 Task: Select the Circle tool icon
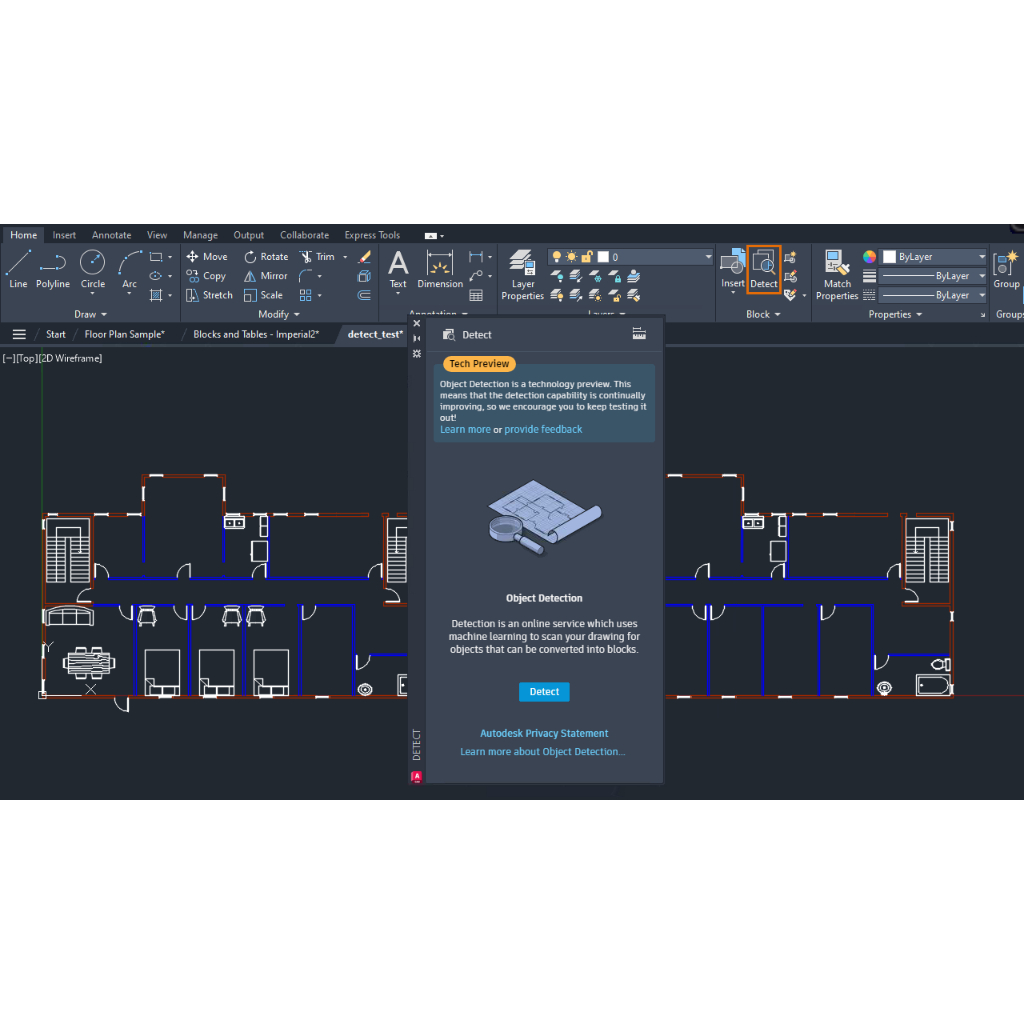tap(92, 263)
